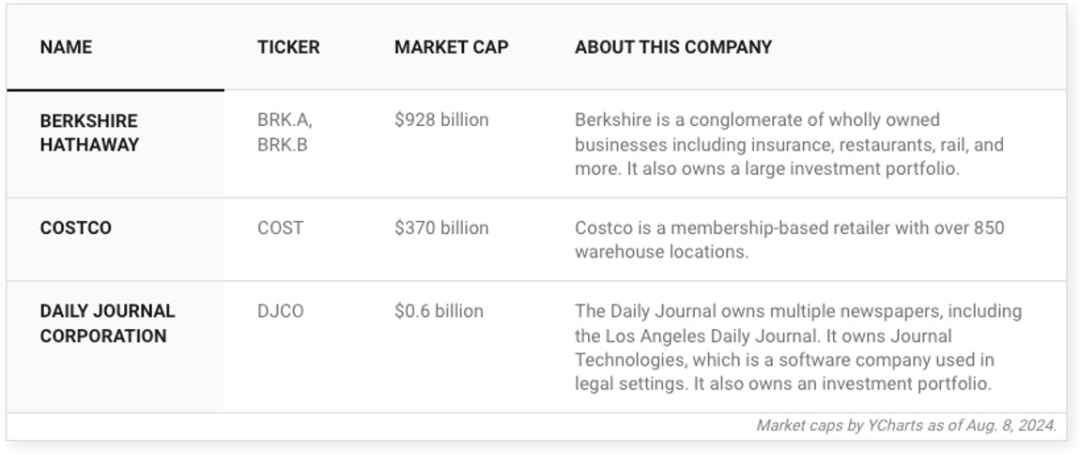
Task: Select the DJCO ticker symbol
Action: point(280,311)
